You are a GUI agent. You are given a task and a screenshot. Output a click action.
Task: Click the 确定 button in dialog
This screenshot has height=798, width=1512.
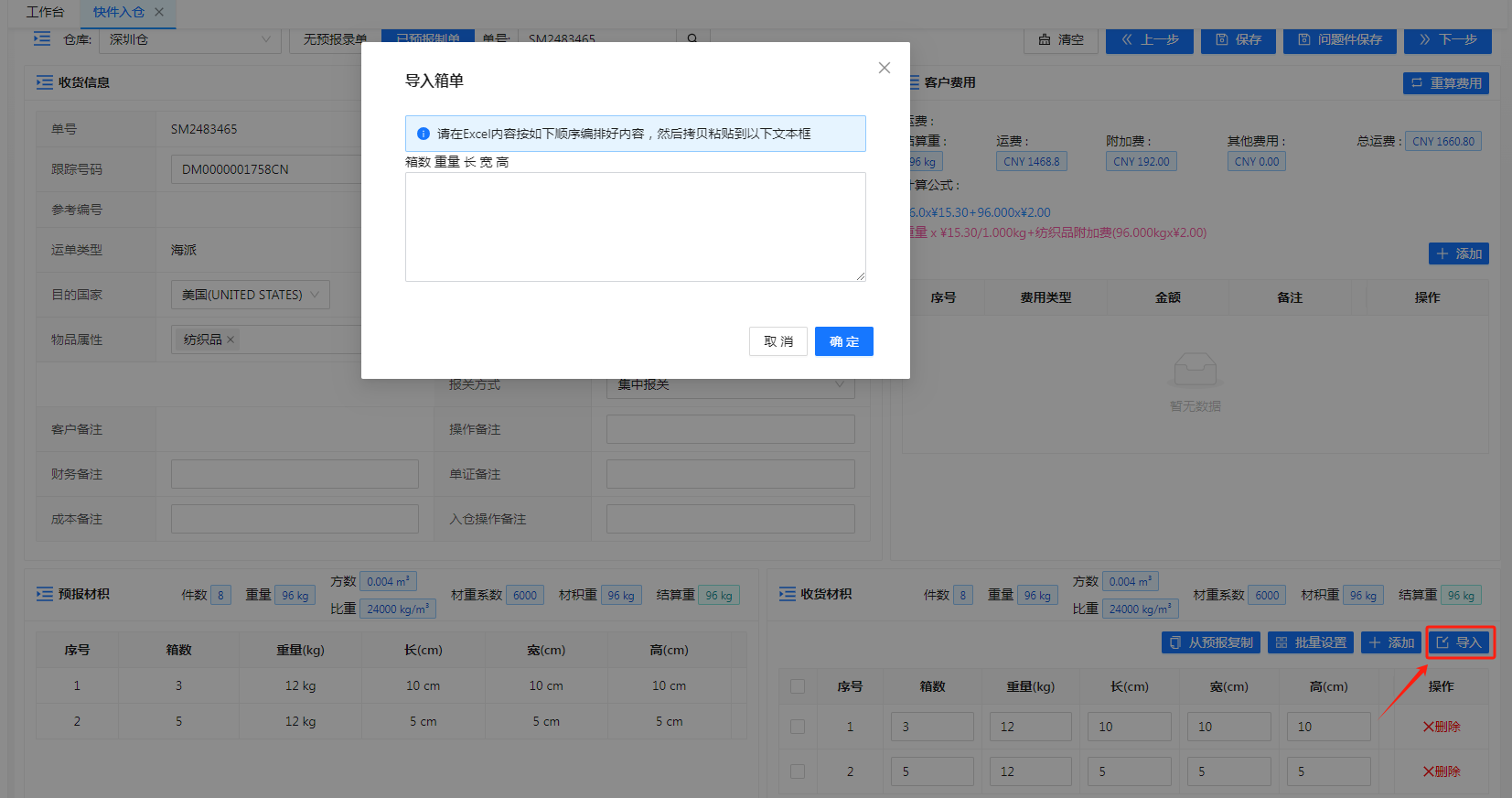point(843,341)
